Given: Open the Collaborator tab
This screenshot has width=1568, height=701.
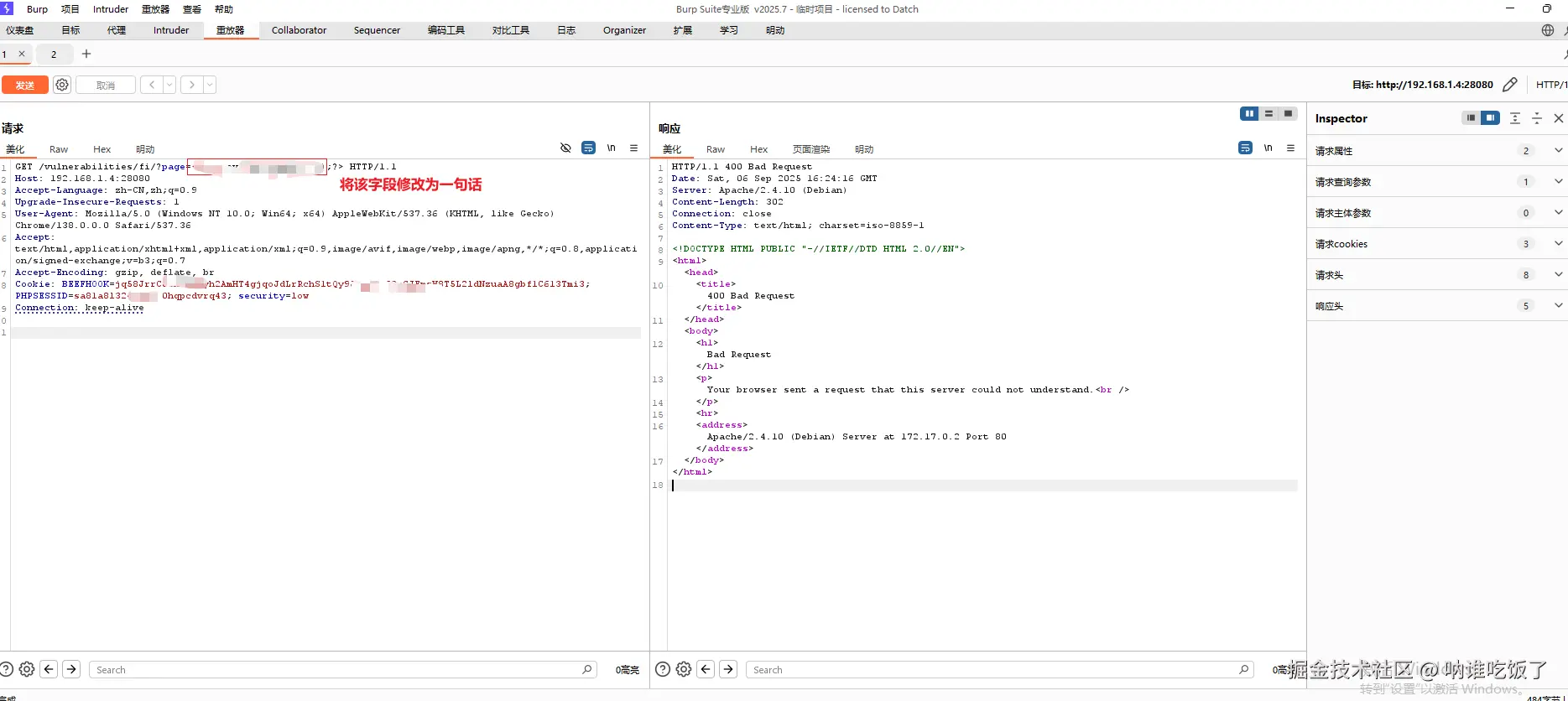Looking at the screenshot, I should 299,30.
